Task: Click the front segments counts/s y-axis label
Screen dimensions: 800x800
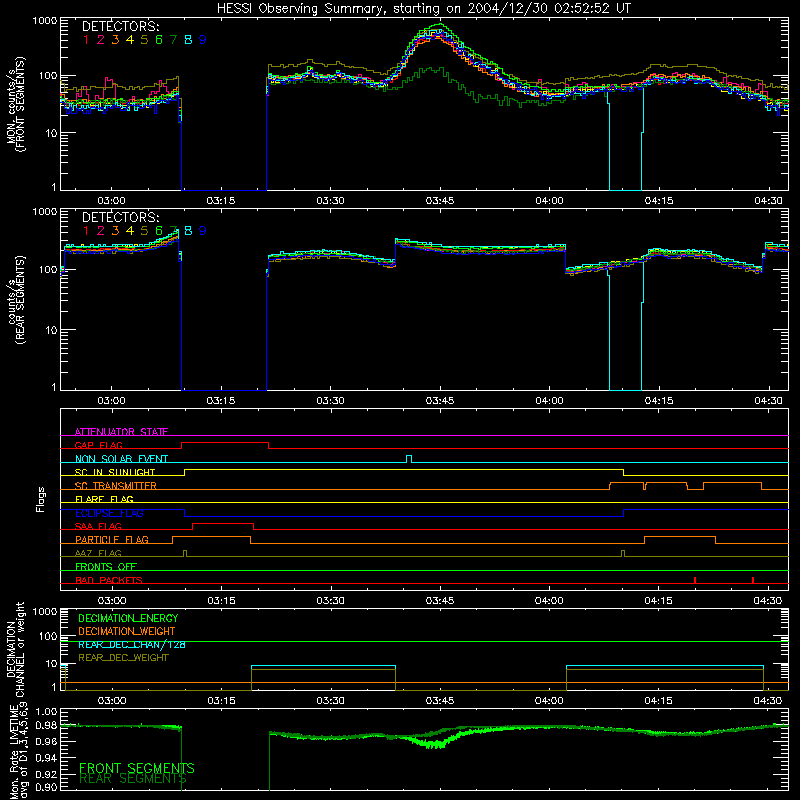Action: pyautogui.click(x=15, y=104)
